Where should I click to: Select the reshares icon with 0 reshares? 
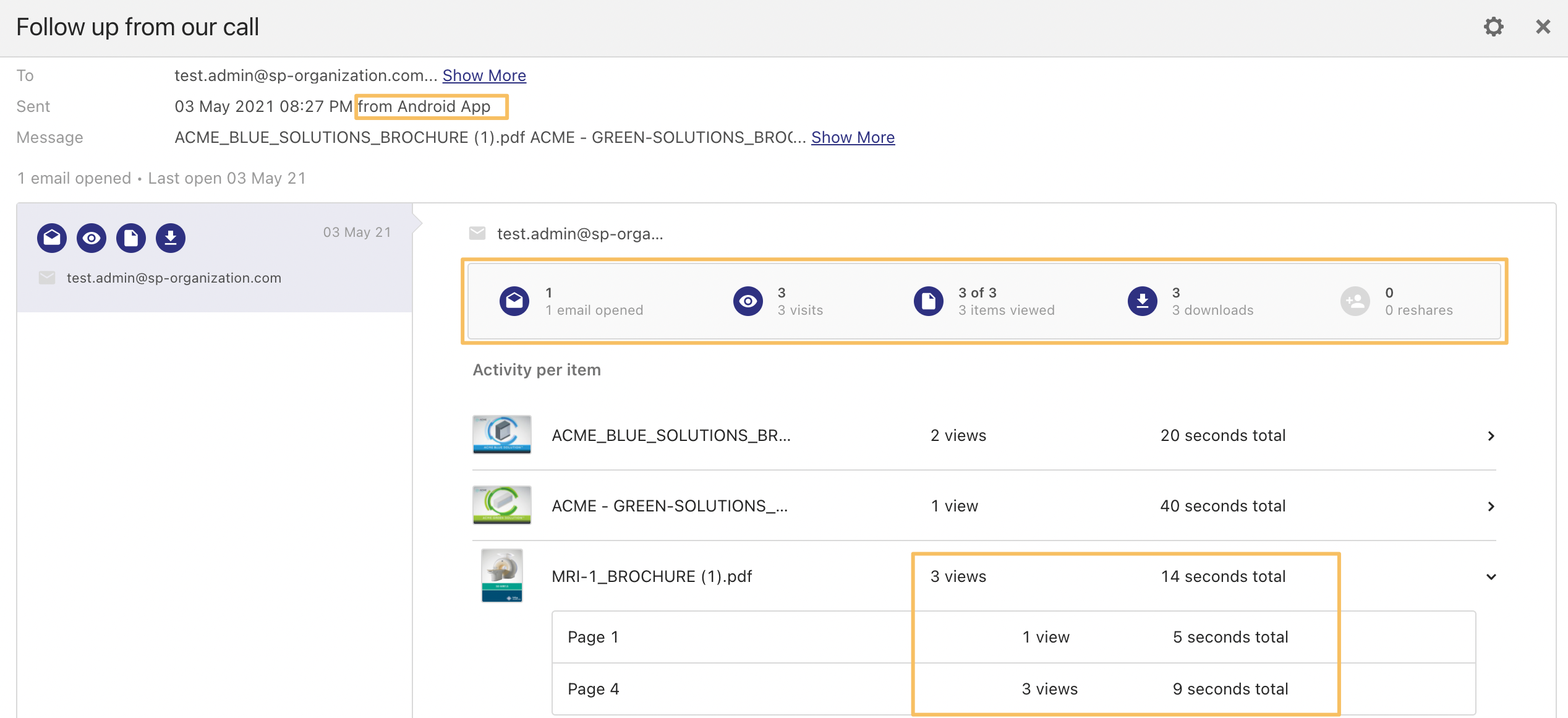pyautogui.click(x=1355, y=301)
